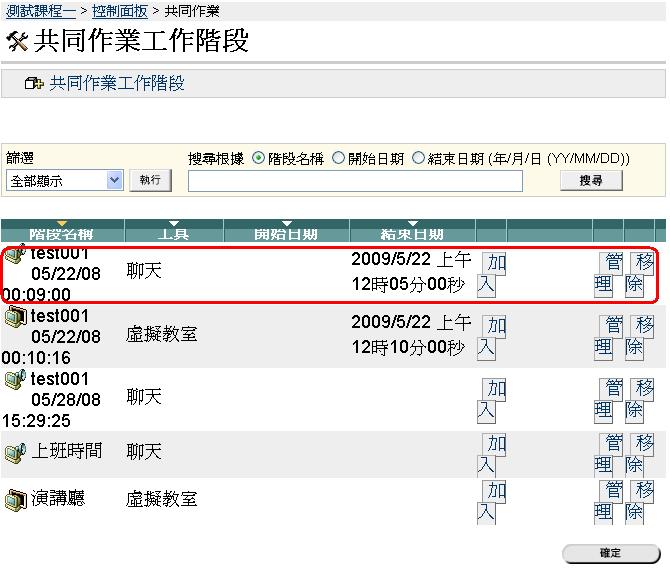Click the icon next to 上班時間
The image size is (670, 568).
point(15,452)
